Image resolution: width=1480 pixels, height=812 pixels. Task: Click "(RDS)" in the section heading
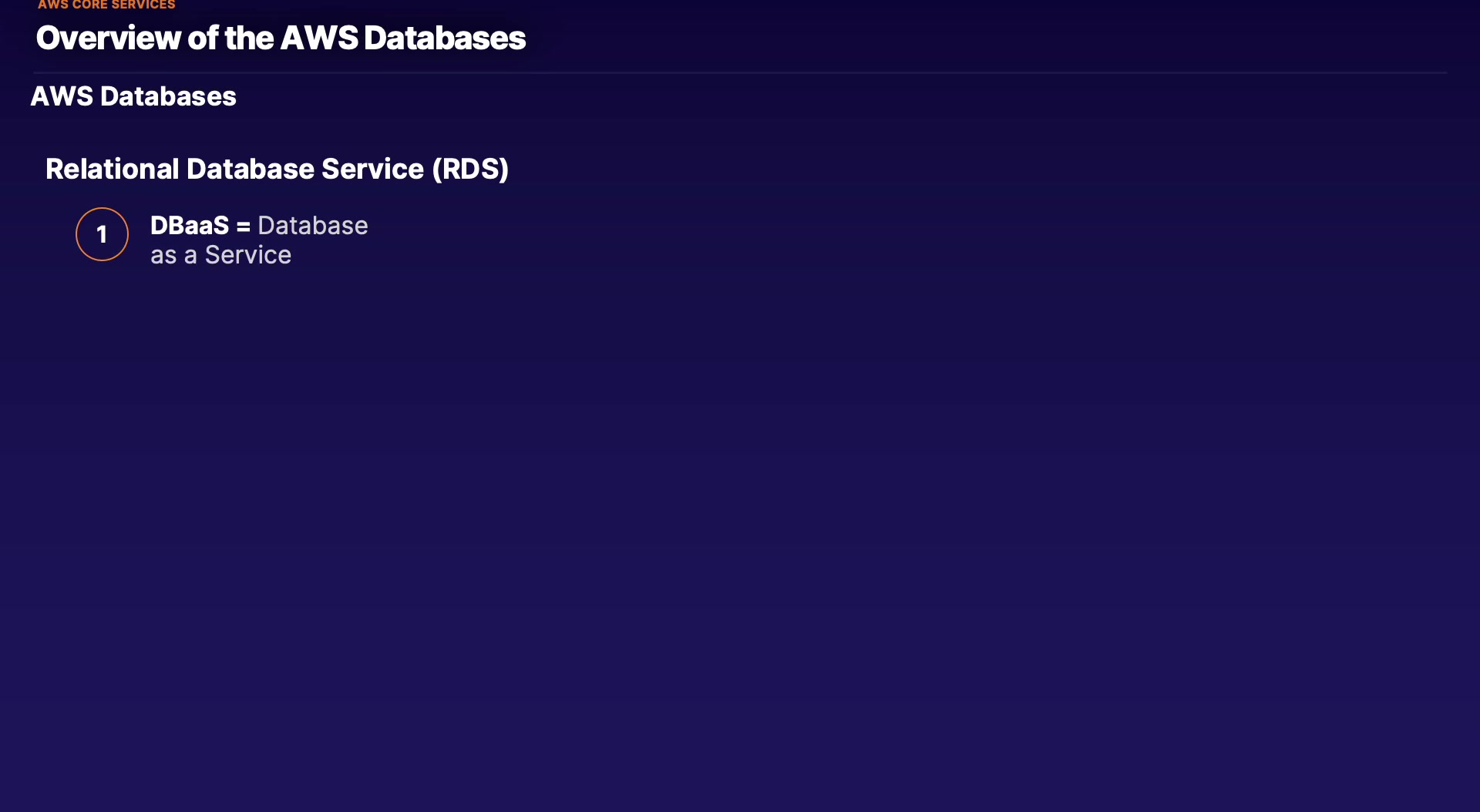pos(470,169)
